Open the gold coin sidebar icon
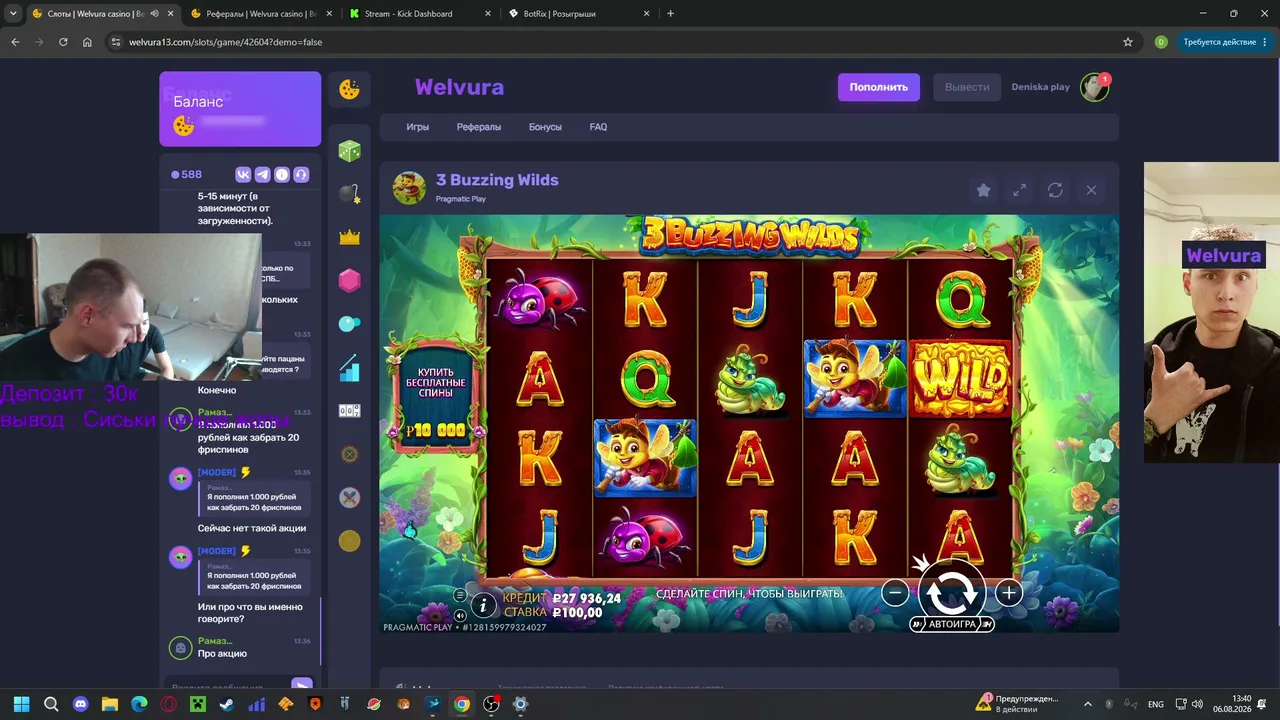The image size is (1280, 720). pyautogui.click(x=349, y=541)
